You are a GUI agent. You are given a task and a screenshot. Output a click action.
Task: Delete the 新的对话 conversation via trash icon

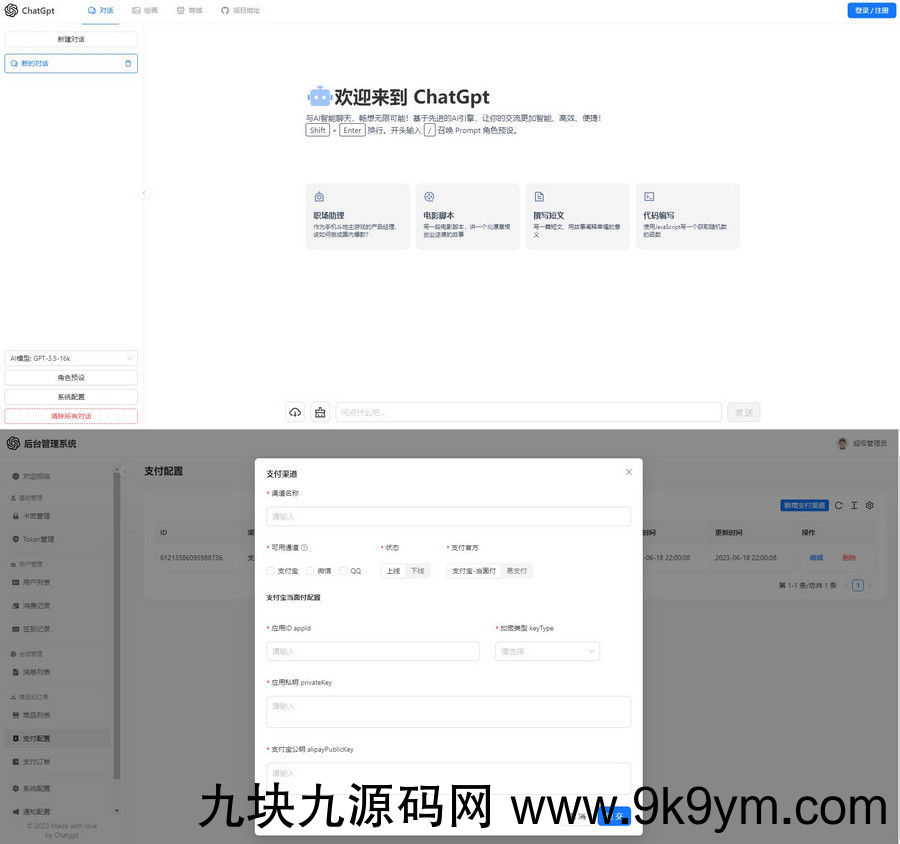click(x=127, y=63)
